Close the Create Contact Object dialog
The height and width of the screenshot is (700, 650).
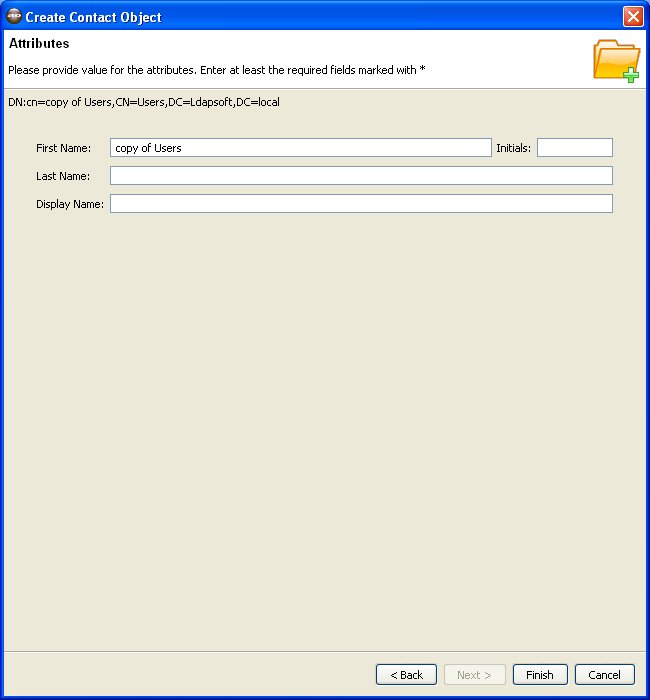632,16
